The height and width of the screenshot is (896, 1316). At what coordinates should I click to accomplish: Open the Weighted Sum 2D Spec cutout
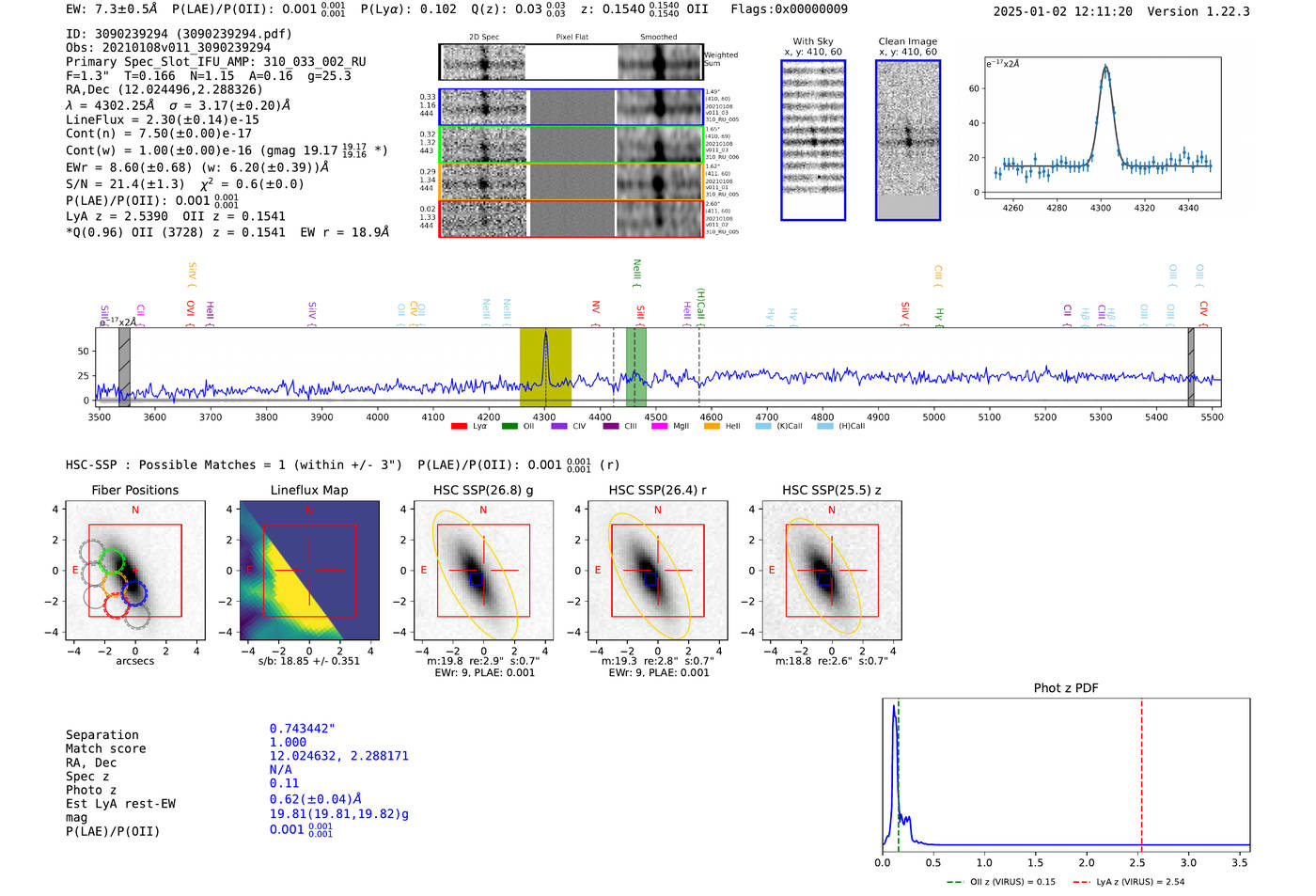(483, 62)
